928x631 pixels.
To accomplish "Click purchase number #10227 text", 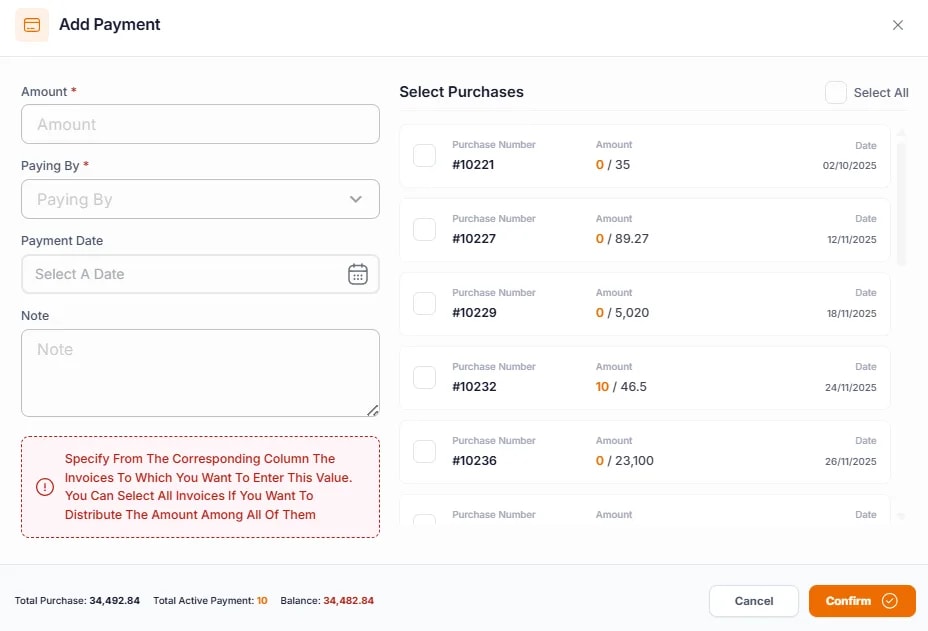I will 474,239.
